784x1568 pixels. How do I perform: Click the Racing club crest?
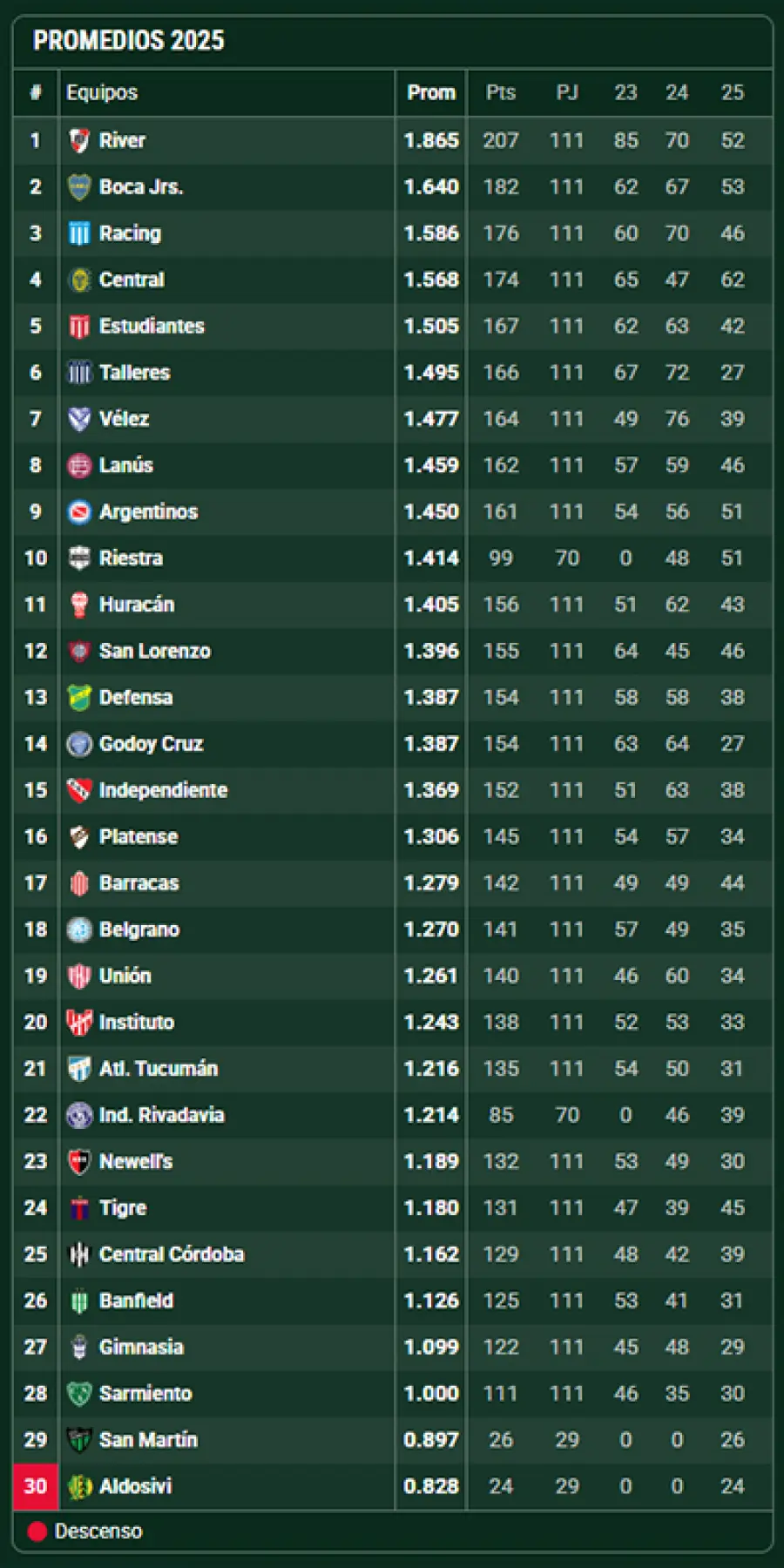click(x=79, y=233)
